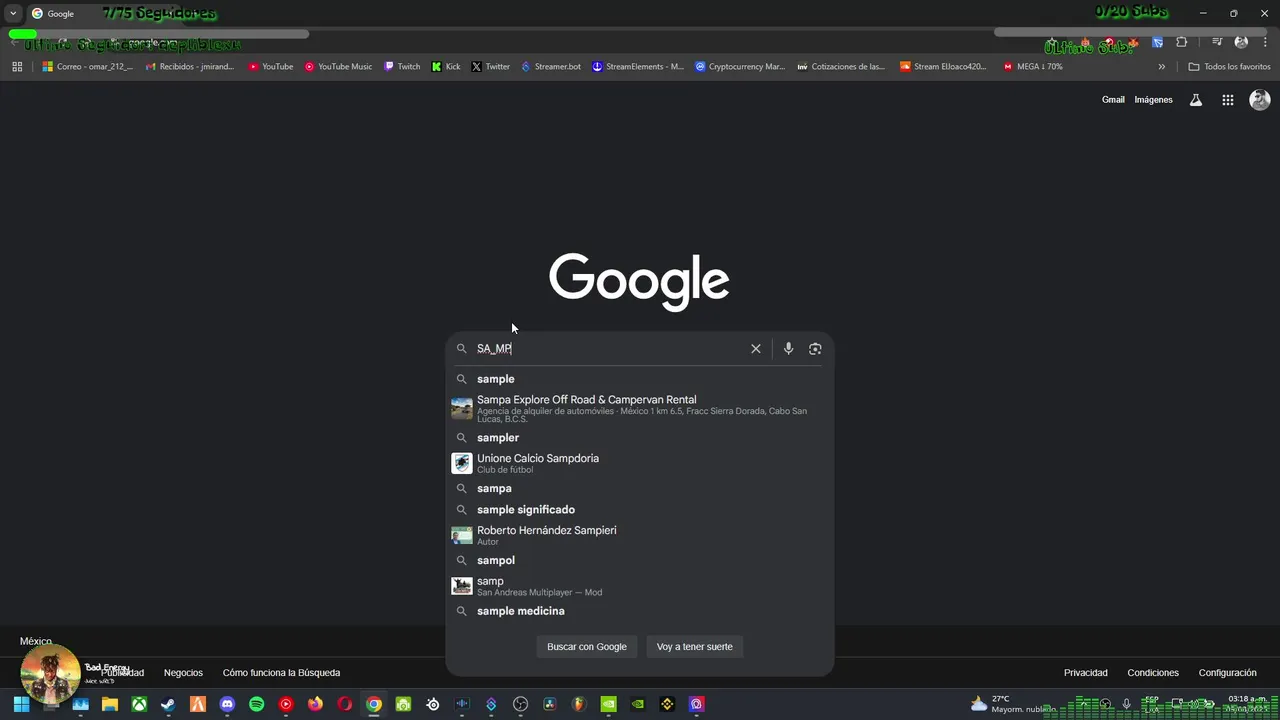This screenshot has width=1280, height=720.
Task: Click Buscar con Google button
Action: [587, 647]
